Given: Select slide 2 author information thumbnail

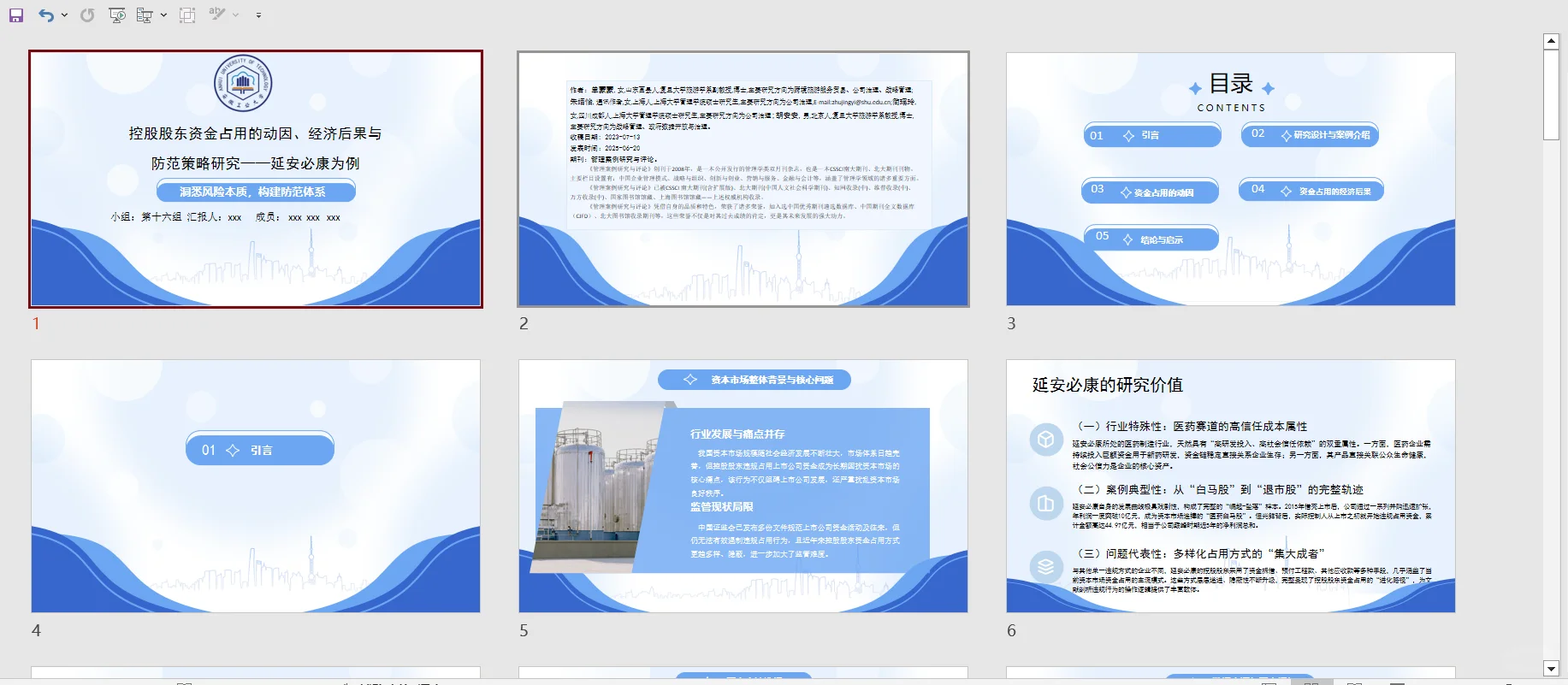Looking at the screenshot, I should point(743,179).
